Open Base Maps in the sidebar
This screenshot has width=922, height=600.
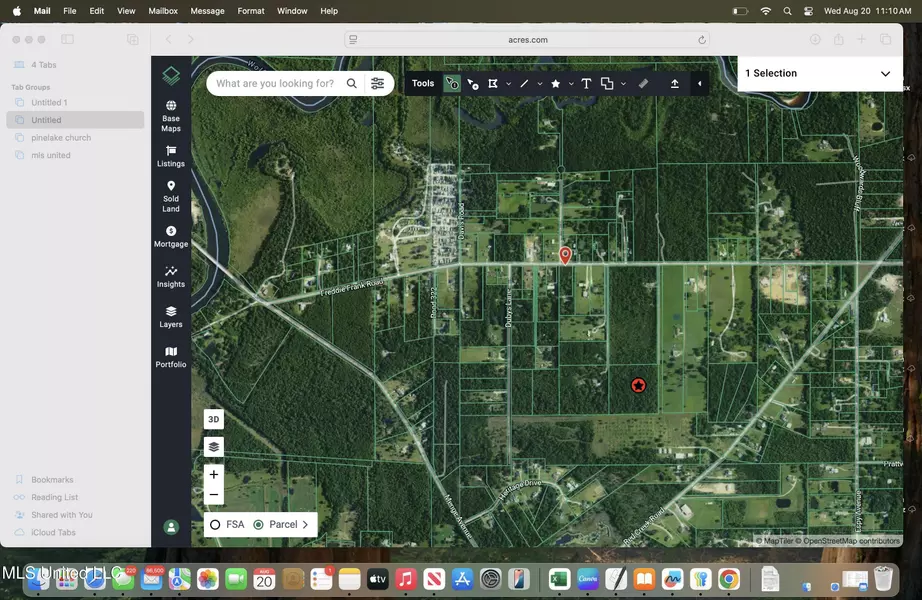(171, 116)
